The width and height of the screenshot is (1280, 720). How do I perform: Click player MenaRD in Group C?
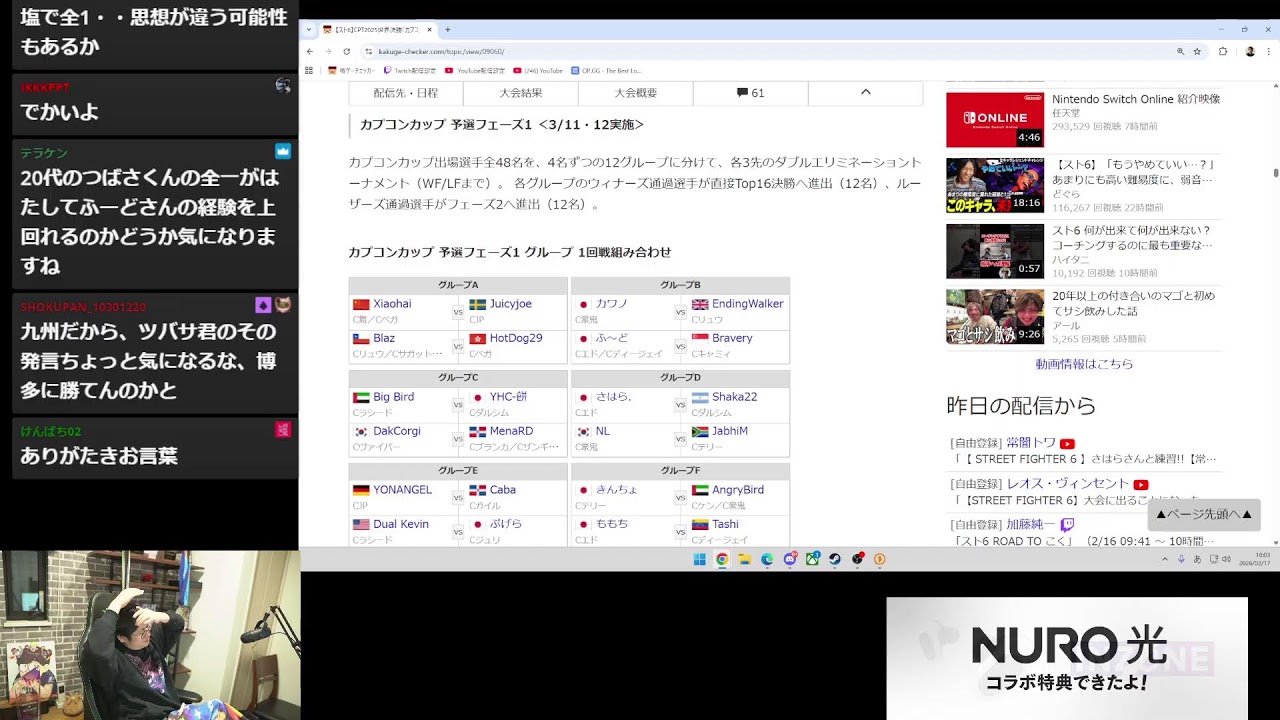511,431
